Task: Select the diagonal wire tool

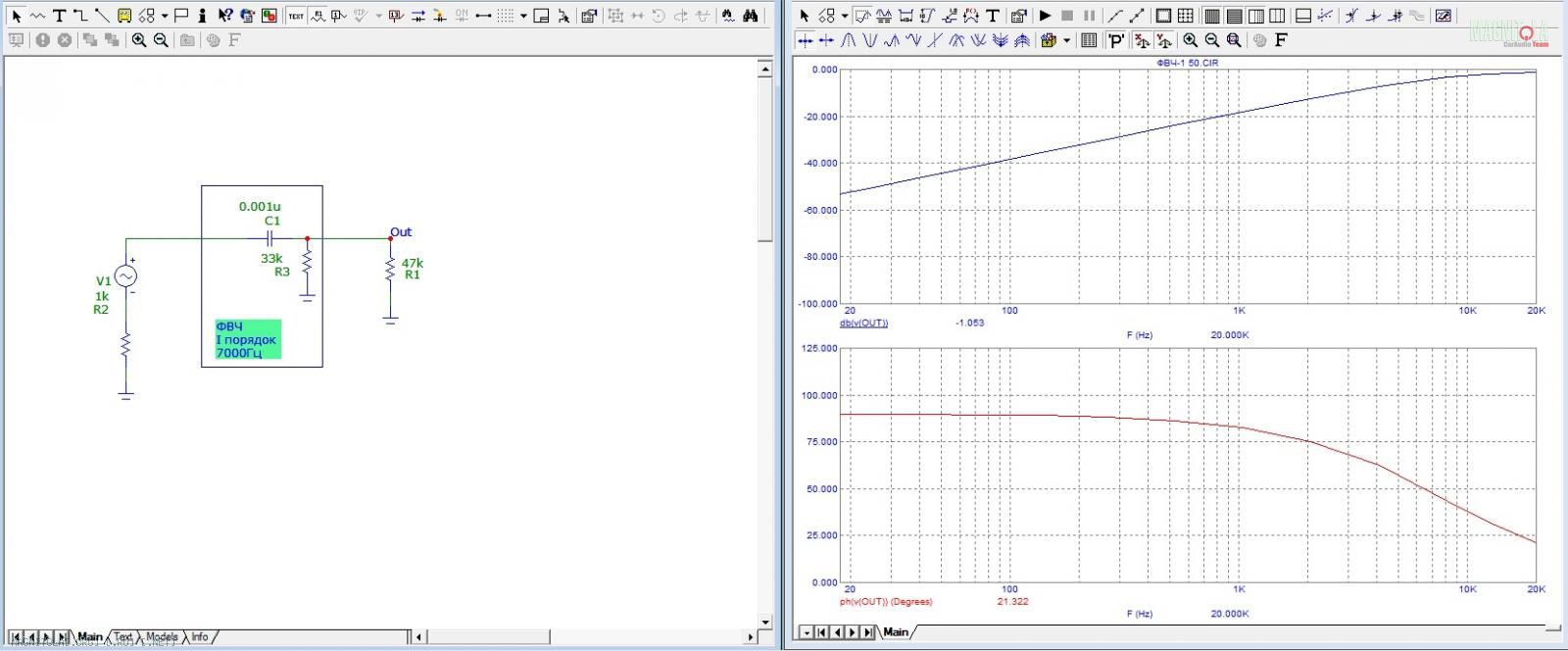Action: coord(102,16)
